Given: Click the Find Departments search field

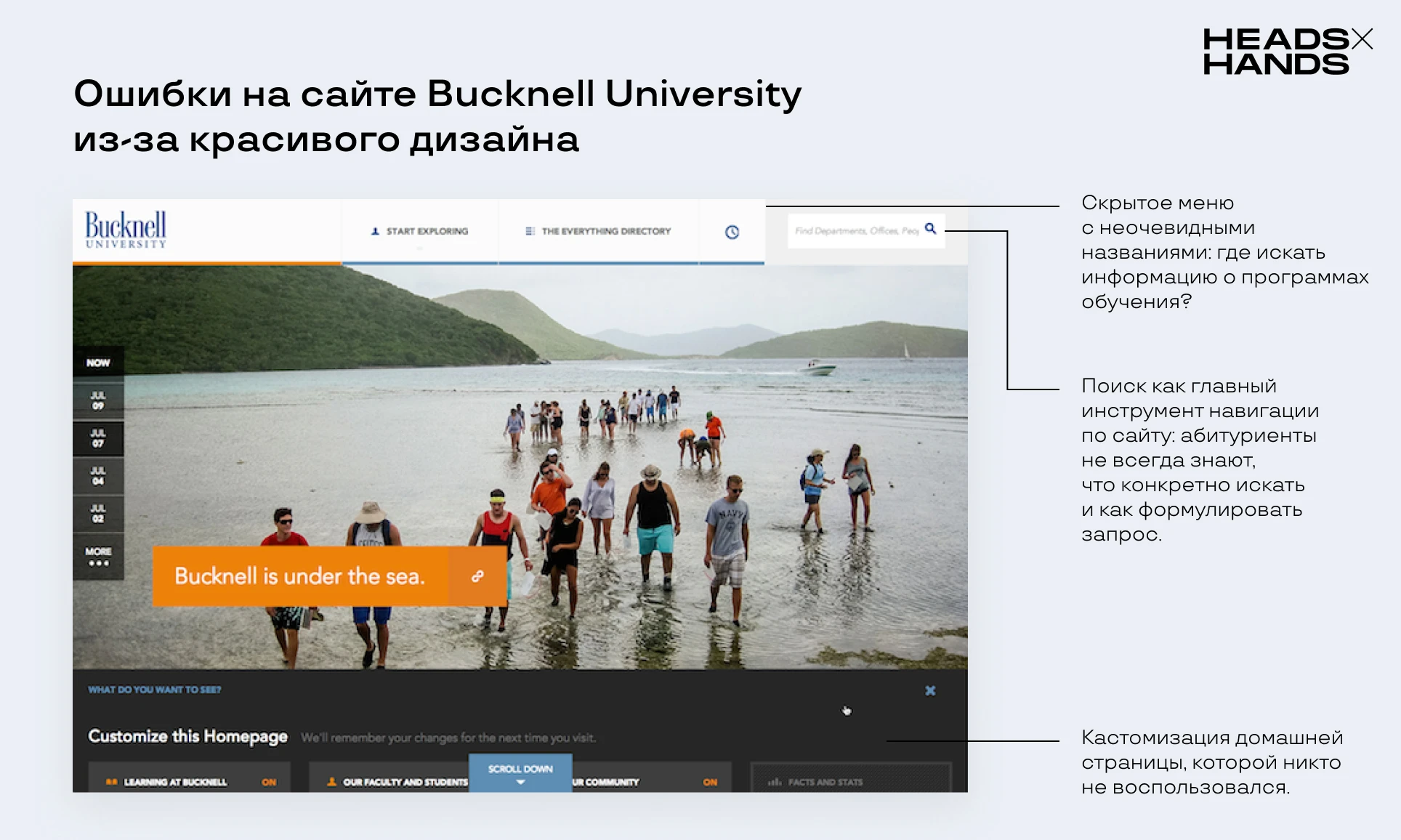Looking at the screenshot, I should coord(855,231).
